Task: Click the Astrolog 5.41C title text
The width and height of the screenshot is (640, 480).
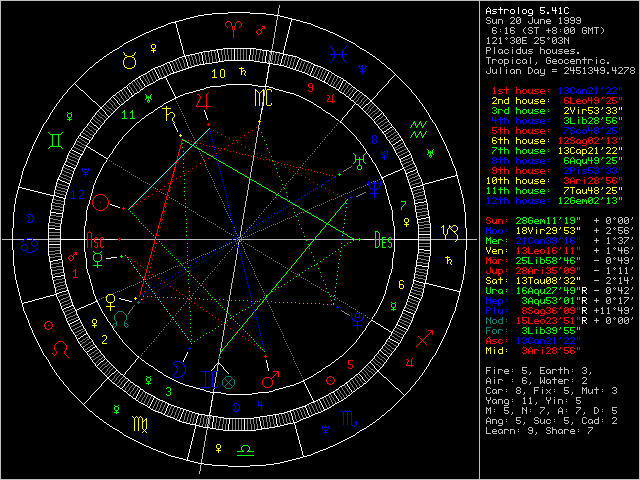Action: [525, 11]
